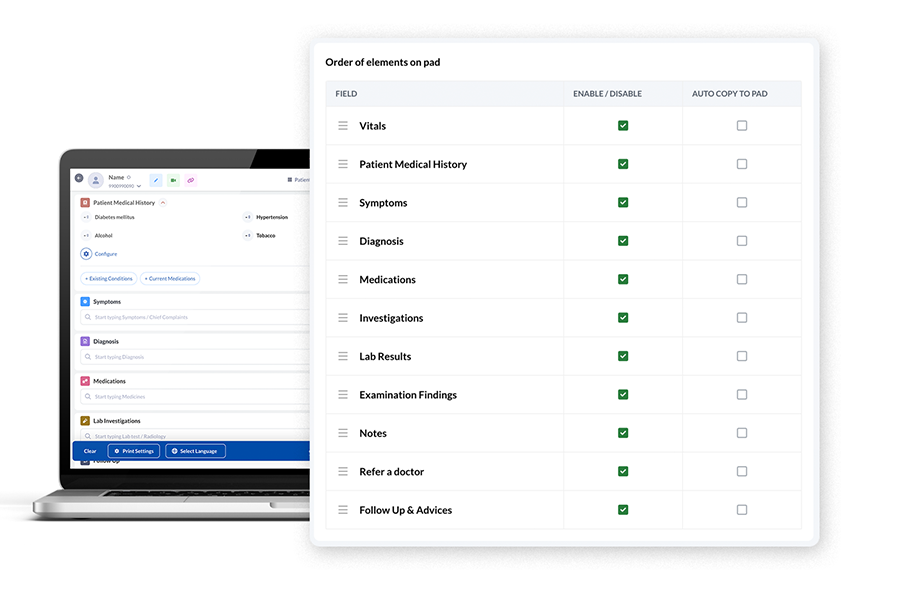The image size is (900, 600).
Task: Click the pink Medications section icon on laptop
Action: coord(85,381)
